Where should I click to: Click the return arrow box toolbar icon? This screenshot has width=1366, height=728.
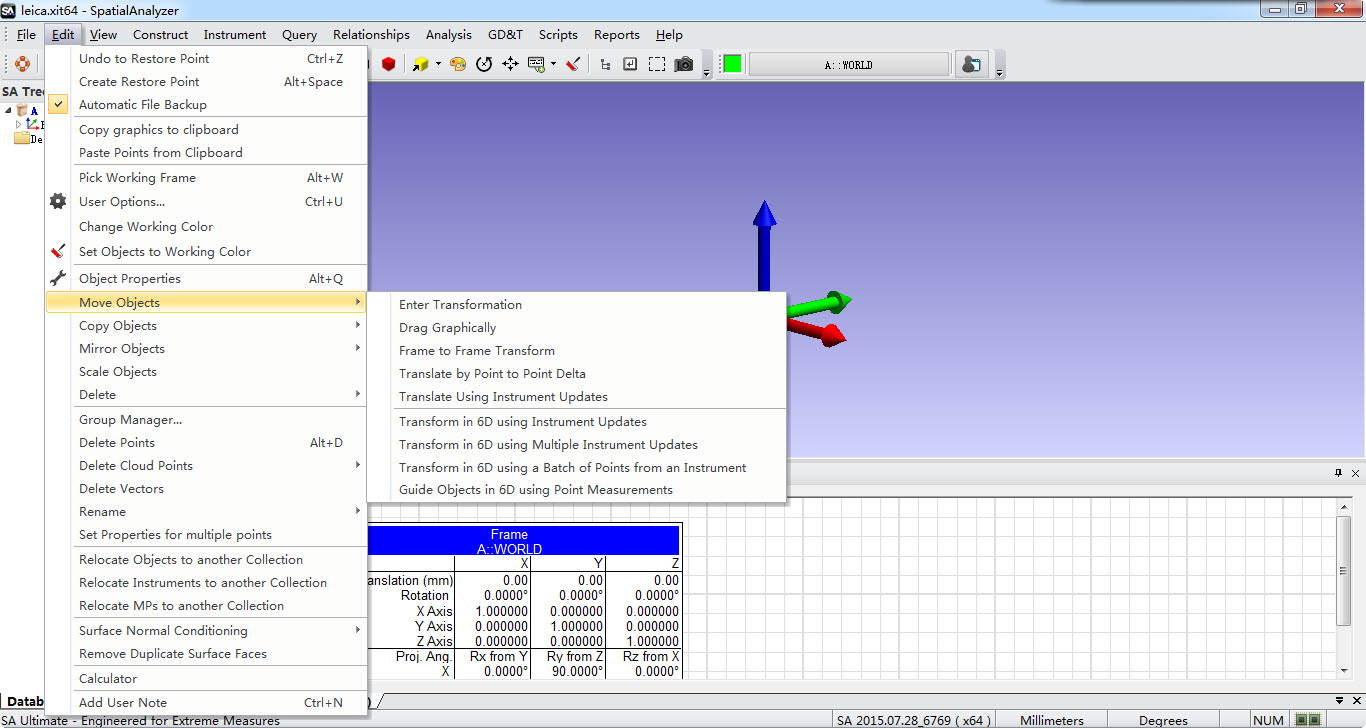coord(630,64)
